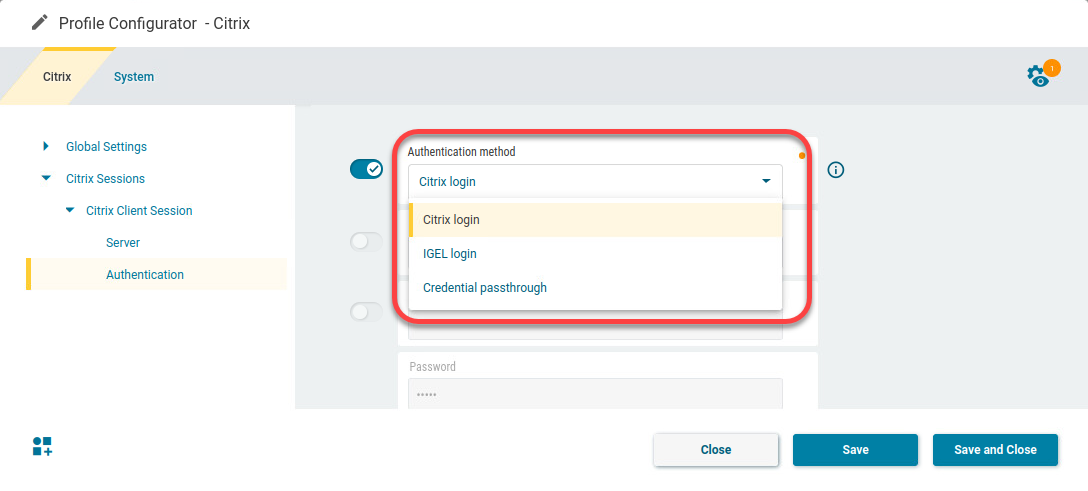Select the Citrix tab

click(57, 77)
